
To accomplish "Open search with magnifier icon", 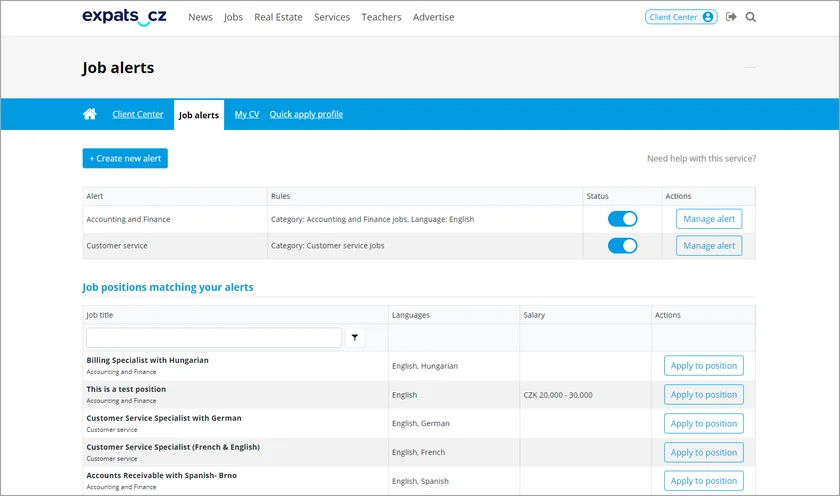I will click(x=751, y=17).
